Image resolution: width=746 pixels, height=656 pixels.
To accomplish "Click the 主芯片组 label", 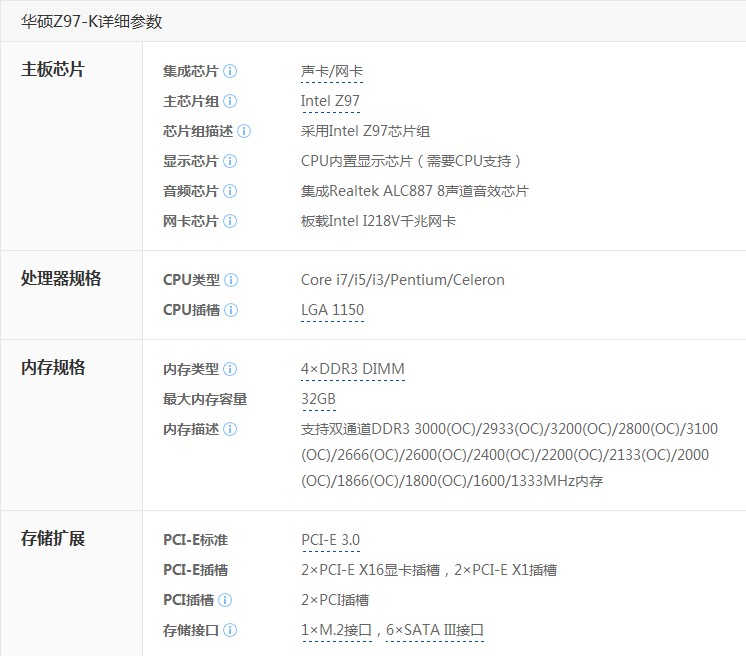I will point(191,101).
